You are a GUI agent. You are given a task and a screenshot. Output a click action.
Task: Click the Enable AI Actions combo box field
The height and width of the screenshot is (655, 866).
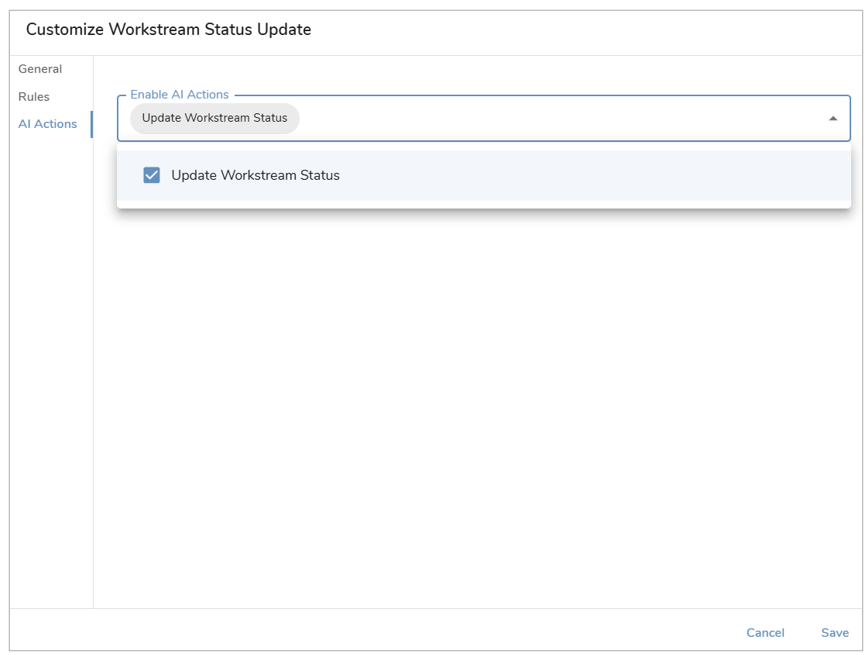pos(483,118)
